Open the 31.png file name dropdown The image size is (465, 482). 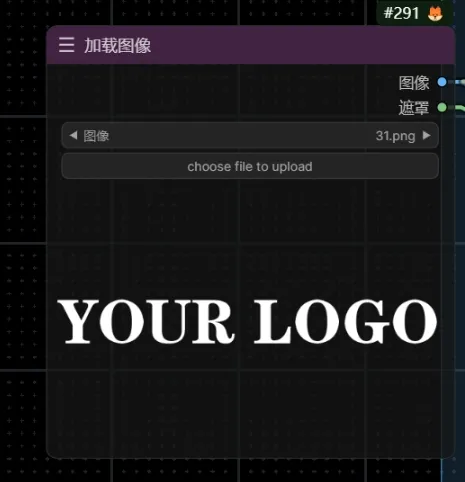click(395, 136)
